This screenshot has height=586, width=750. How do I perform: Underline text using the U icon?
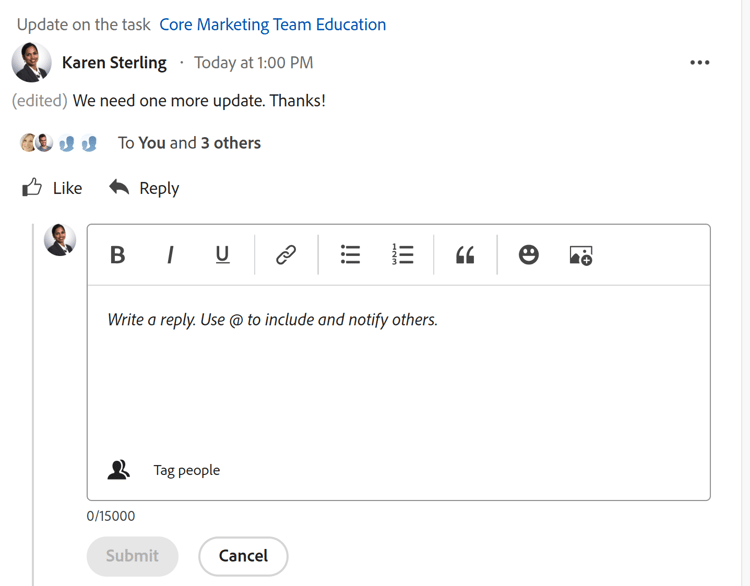coord(222,255)
